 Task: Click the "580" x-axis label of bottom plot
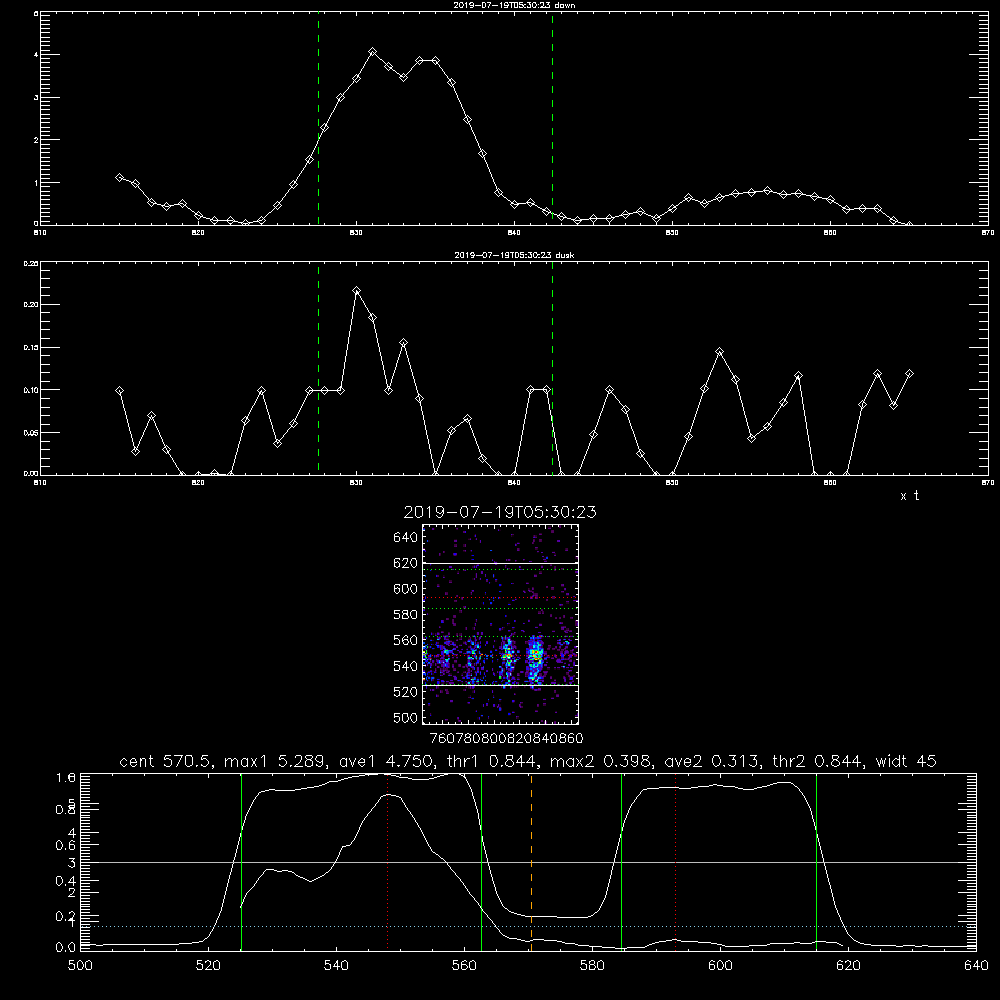click(592, 966)
